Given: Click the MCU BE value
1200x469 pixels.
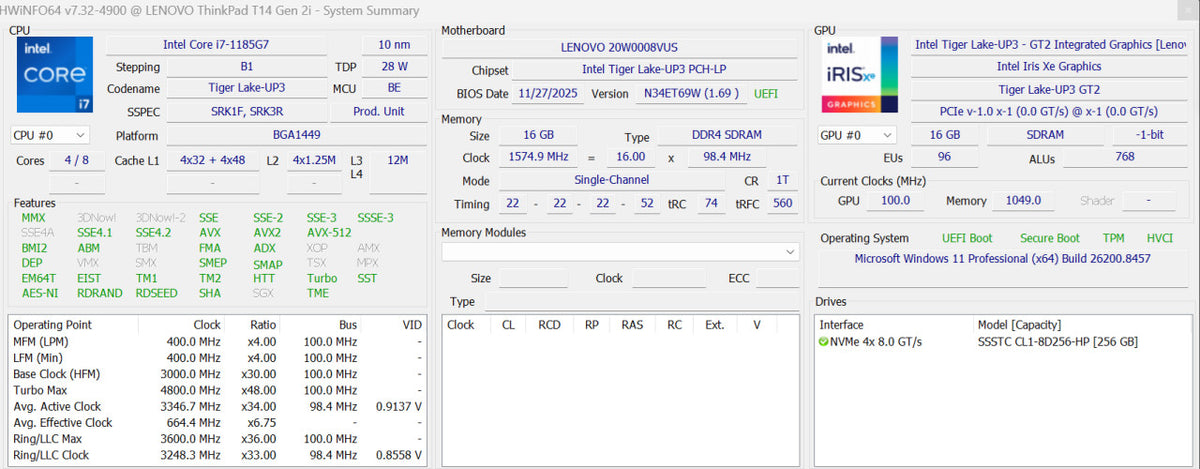Looking at the screenshot, I should click(x=394, y=89).
